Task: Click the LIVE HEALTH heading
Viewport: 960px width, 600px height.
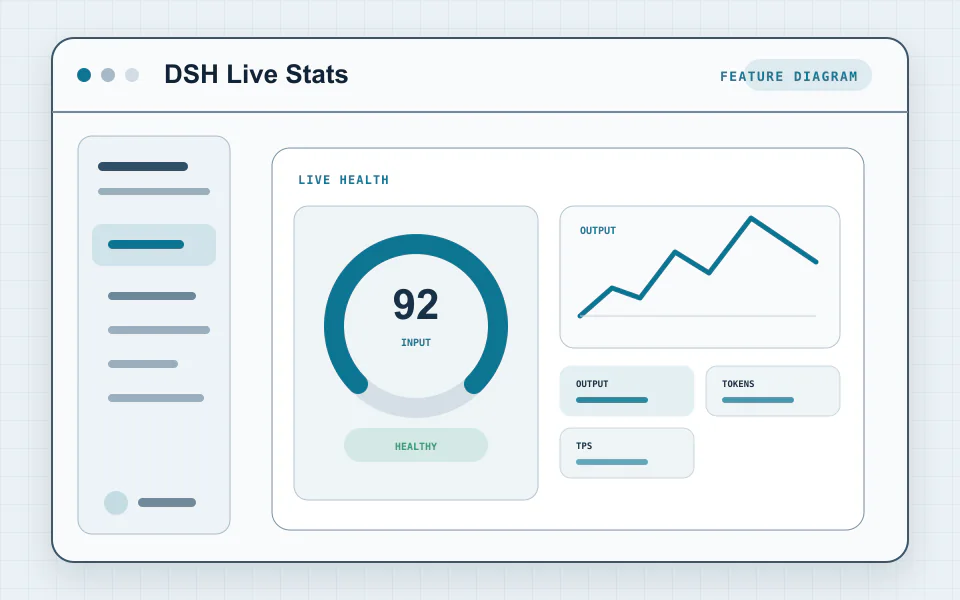Action: click(343, 180)
